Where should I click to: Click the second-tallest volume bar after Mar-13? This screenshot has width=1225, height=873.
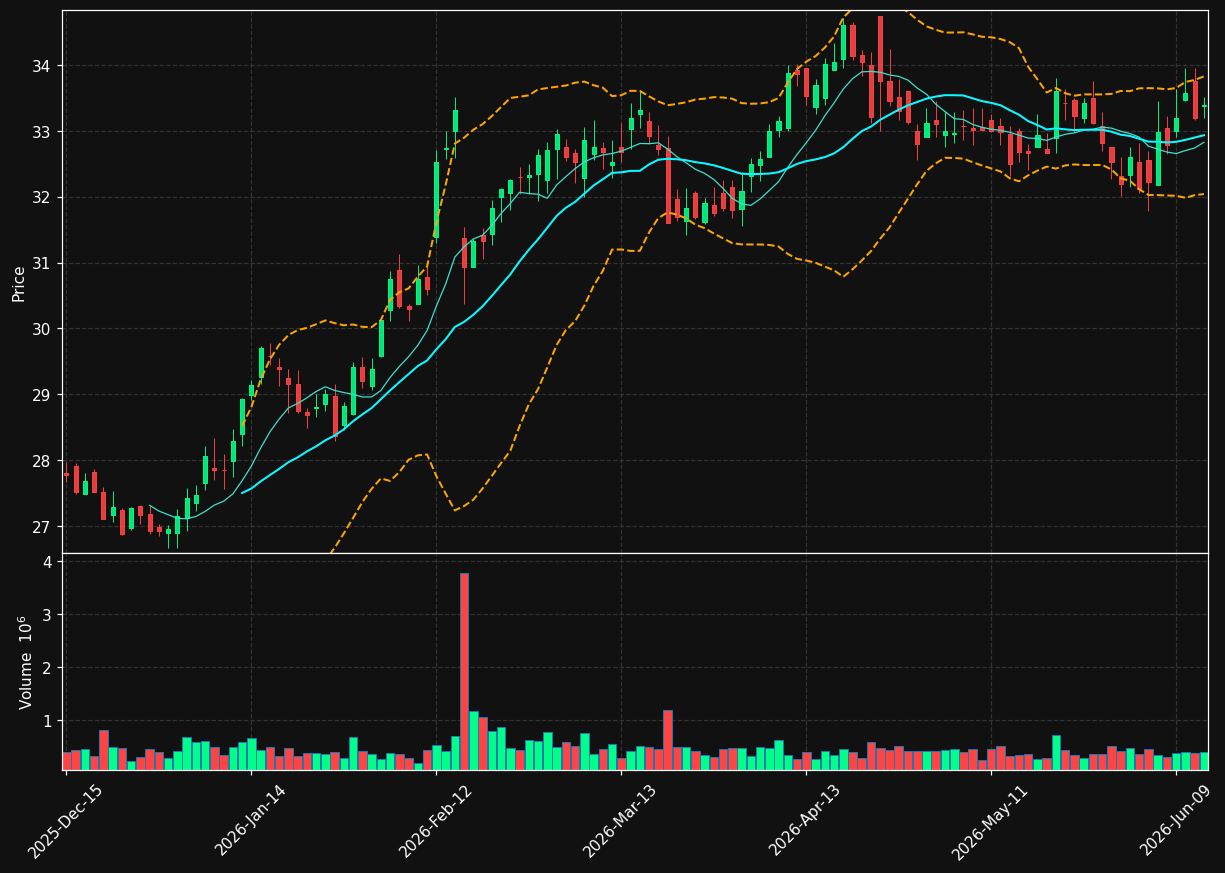point(668,740)
